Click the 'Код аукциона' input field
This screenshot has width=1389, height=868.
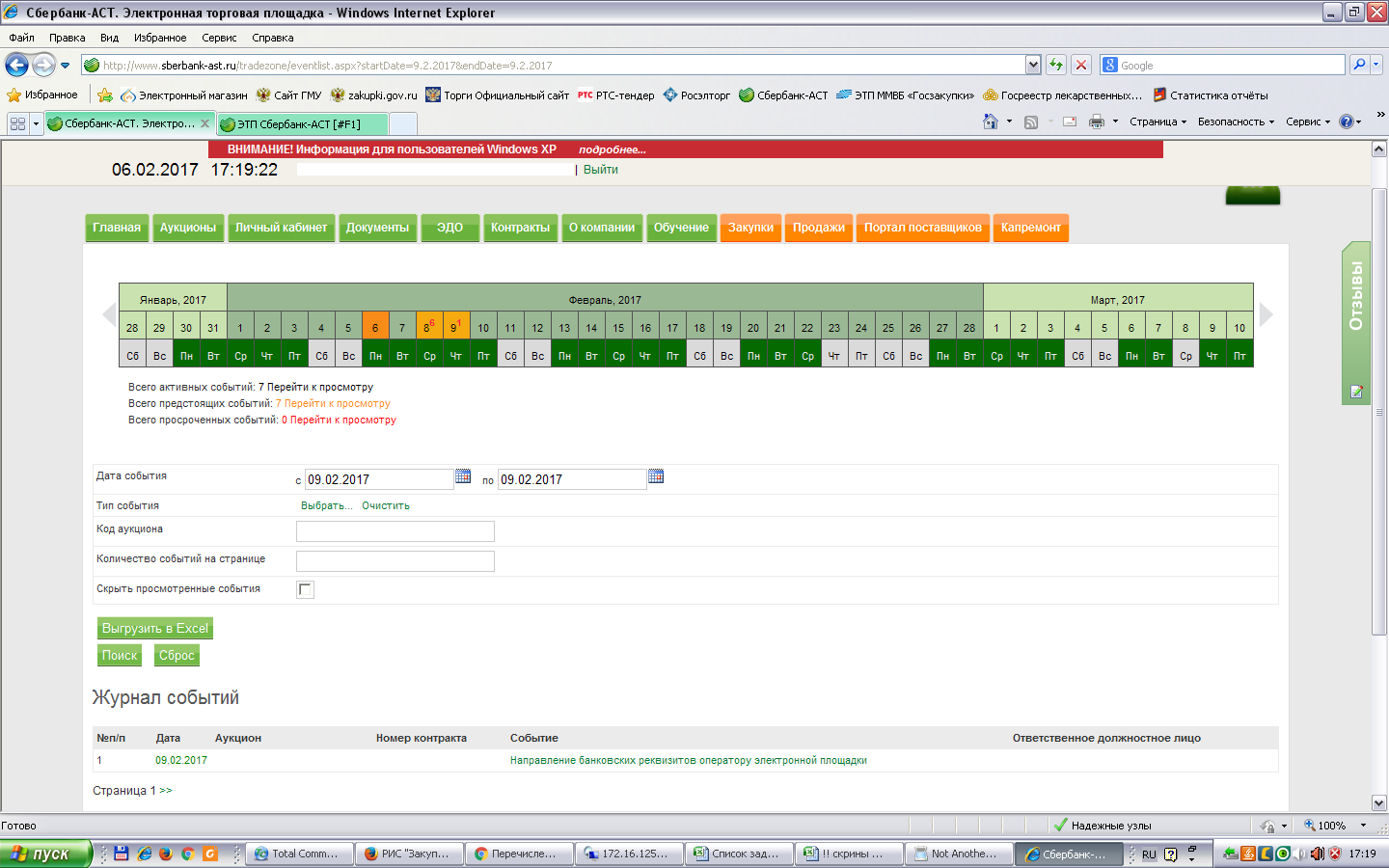click(395, 531)
